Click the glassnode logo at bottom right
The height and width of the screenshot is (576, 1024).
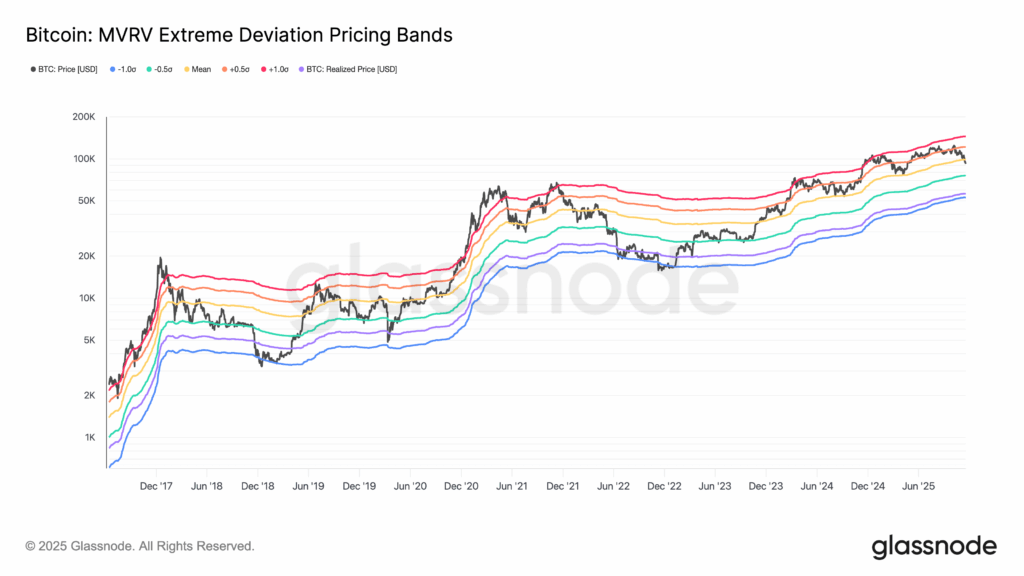[934, 546]
